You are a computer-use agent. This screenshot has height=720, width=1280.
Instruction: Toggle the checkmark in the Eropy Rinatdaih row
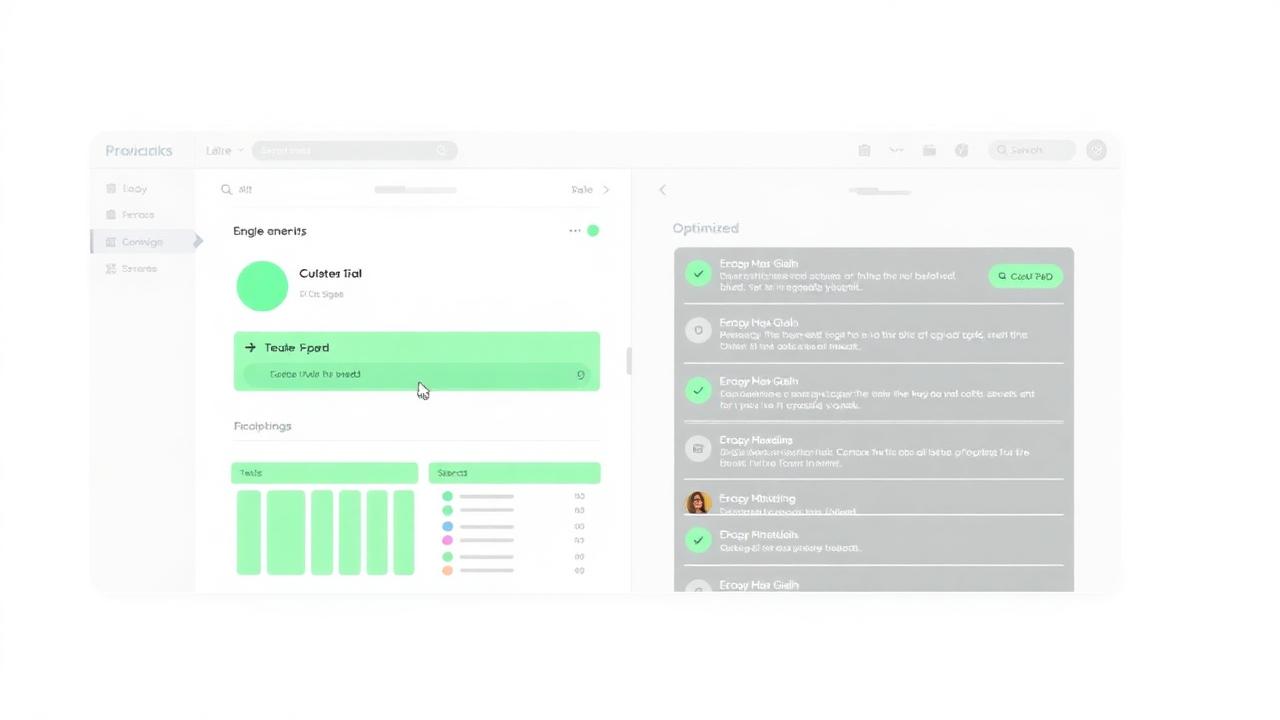pyautogui.click(x=698, y=540)
